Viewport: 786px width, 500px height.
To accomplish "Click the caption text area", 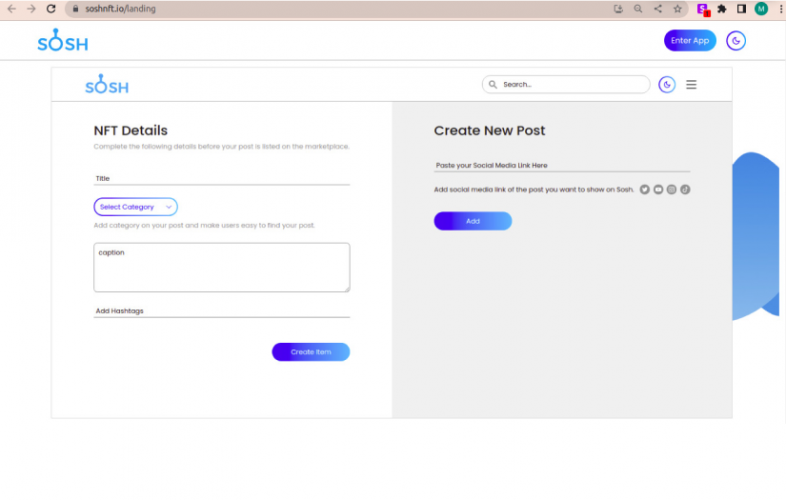I will click(222, 267).
